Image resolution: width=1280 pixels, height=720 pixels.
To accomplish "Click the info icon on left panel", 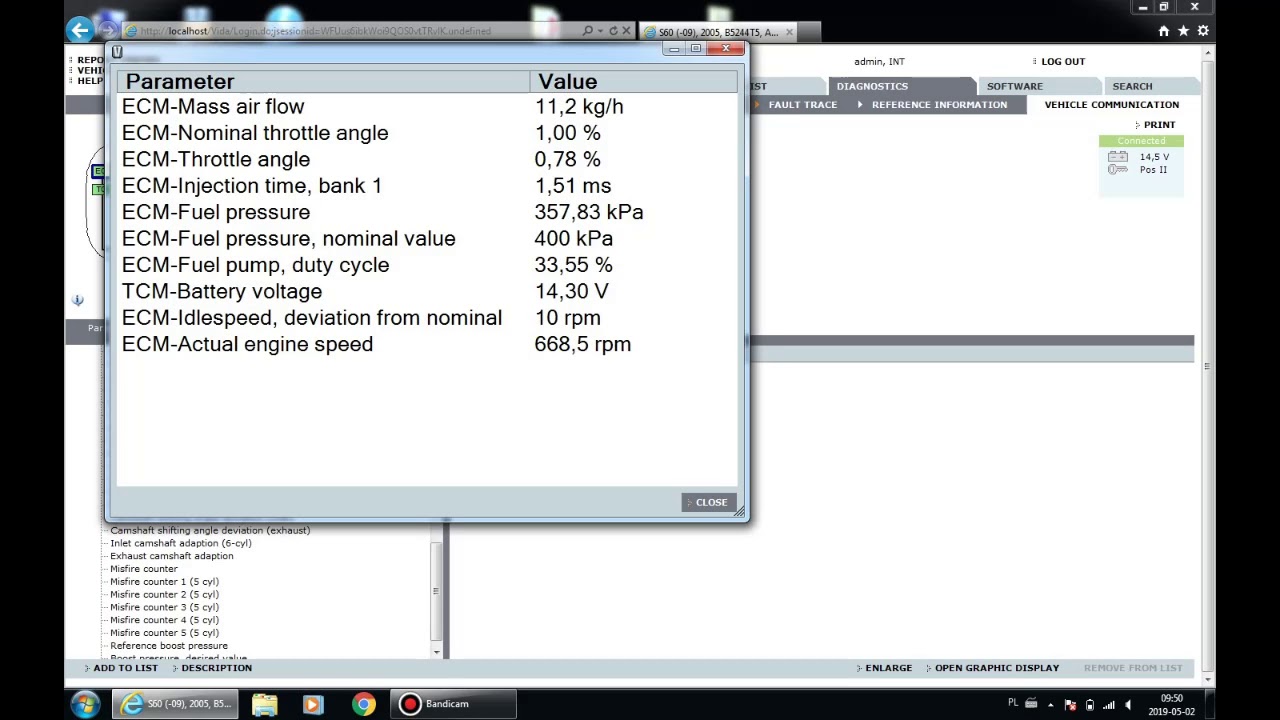I will (x=77, y=300).
